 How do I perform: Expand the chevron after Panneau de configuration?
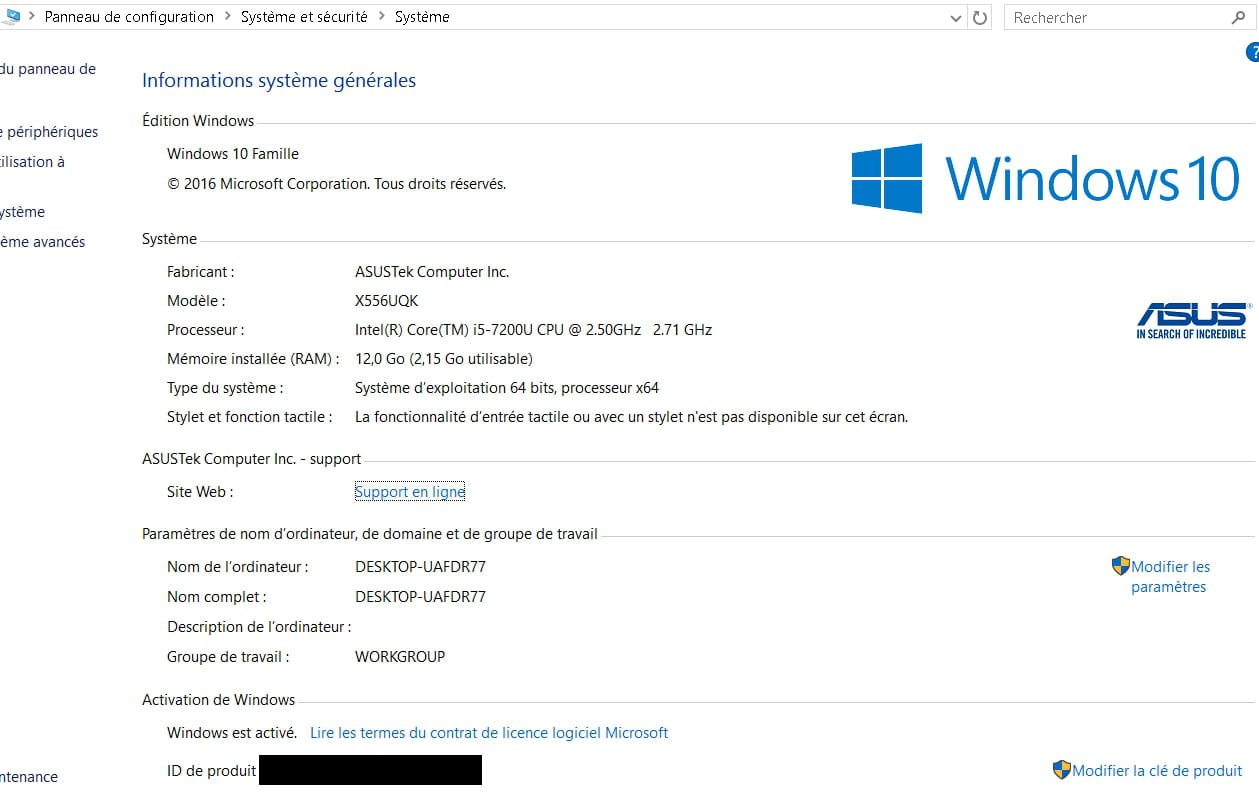[227, 17]
